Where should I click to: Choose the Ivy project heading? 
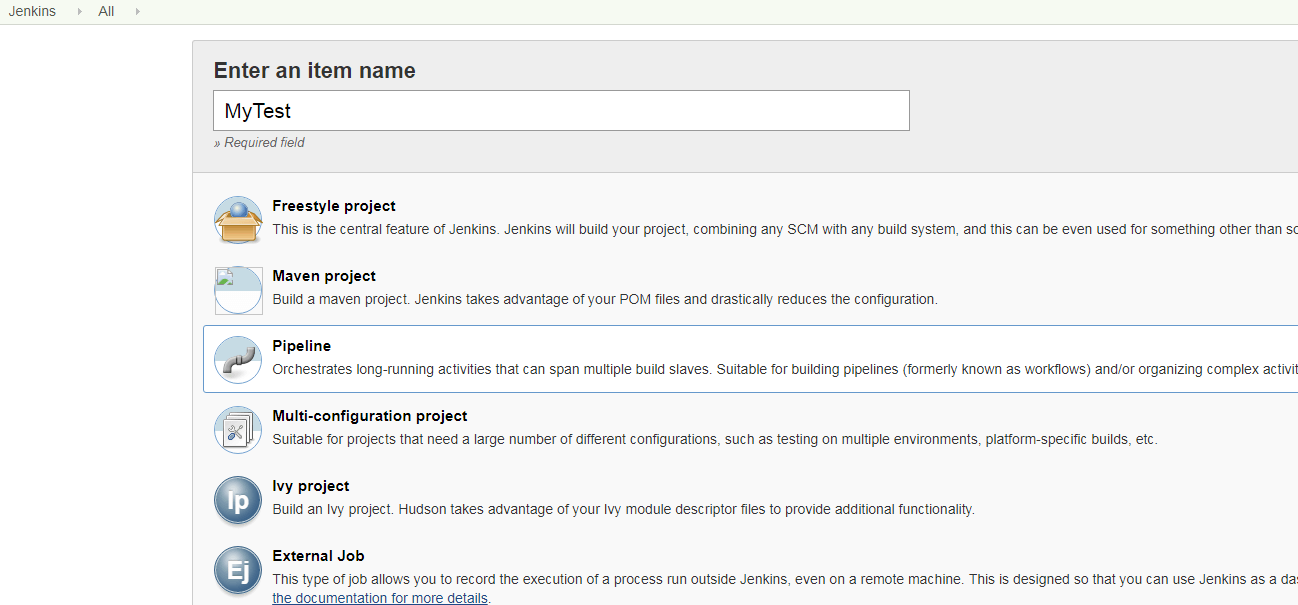[311, 486]
